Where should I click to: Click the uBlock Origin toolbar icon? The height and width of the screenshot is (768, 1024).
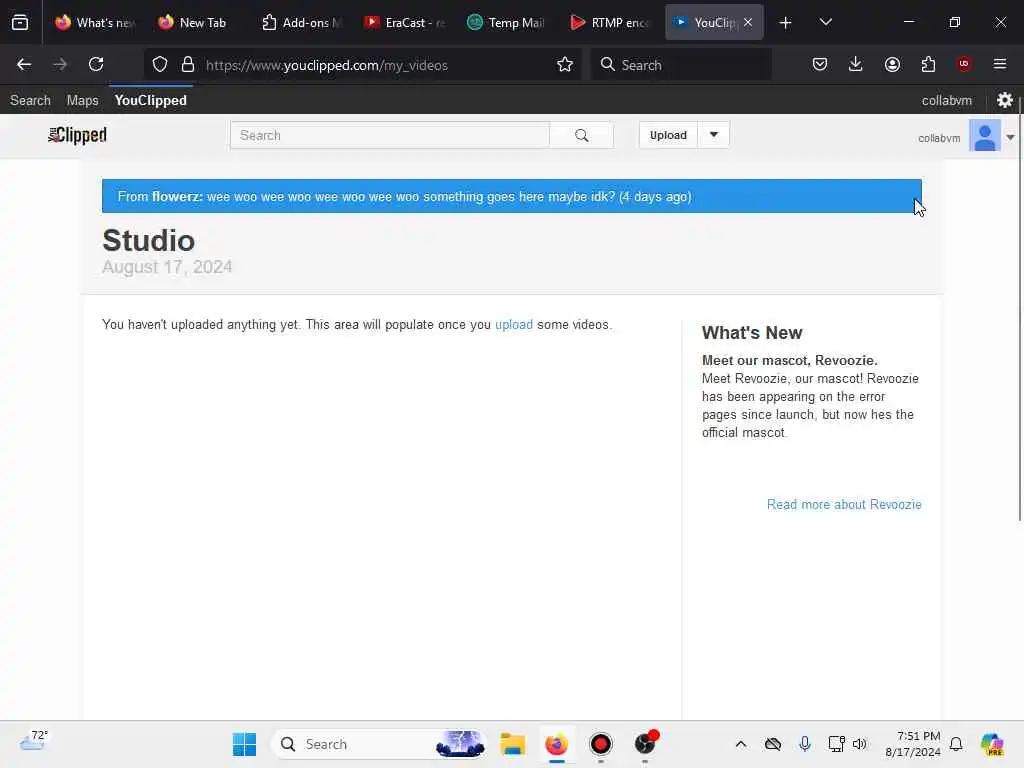(x=964, y=65)
